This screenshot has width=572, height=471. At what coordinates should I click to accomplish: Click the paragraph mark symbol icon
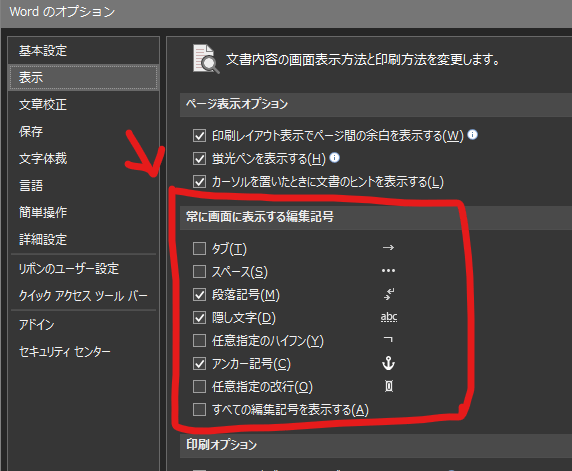tap(389, 294)
